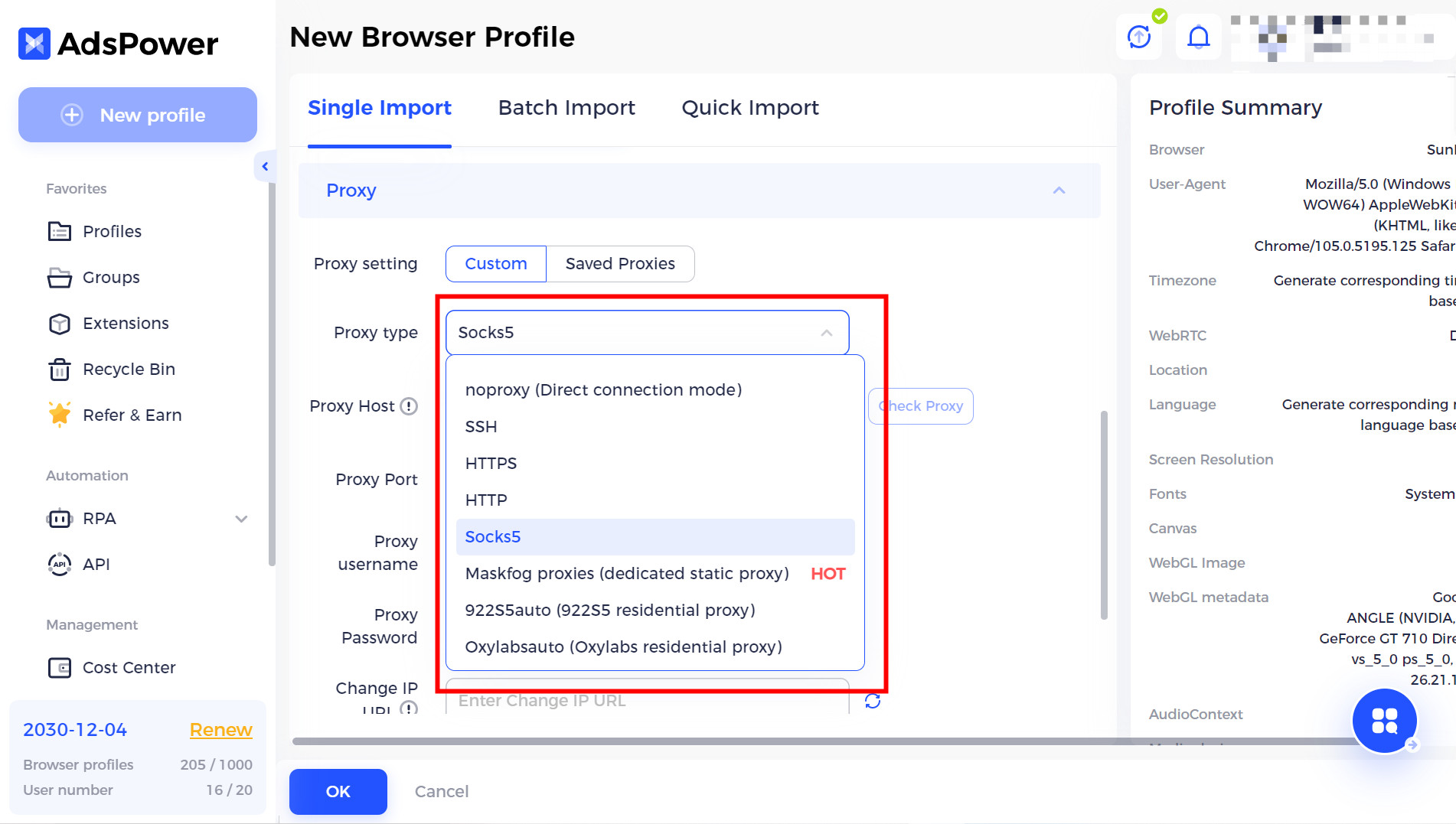Choose Oxylabsauto residential proxy

click(x=655, y=646)
